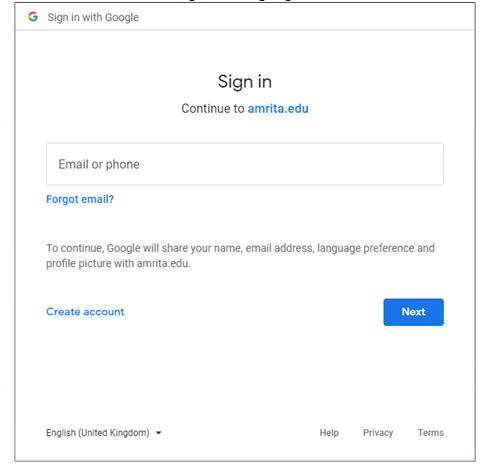
Task: Focus the Email or phone field
Action: click(x=245, y=164)
